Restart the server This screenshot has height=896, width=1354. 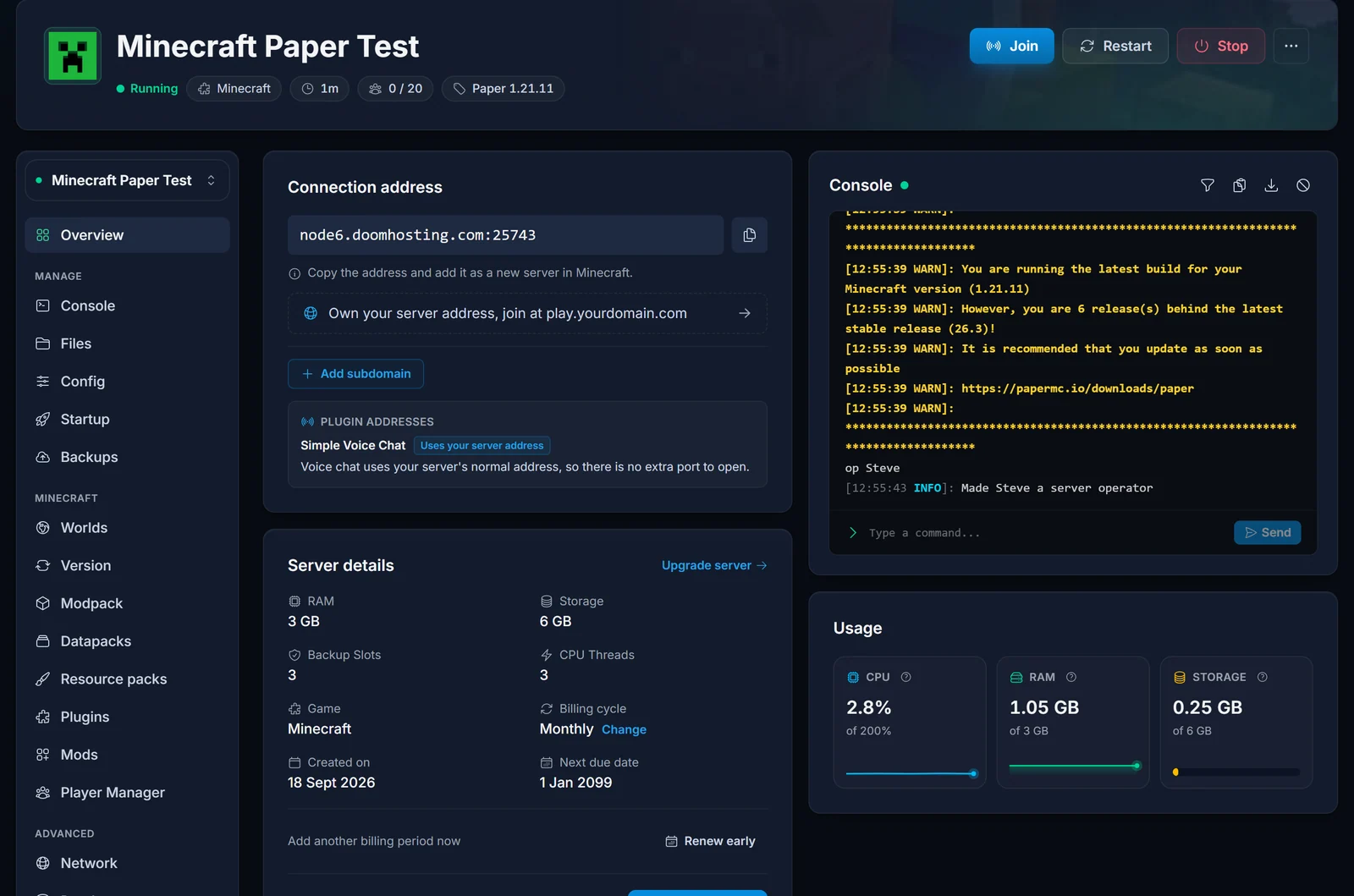(1115, 46)
